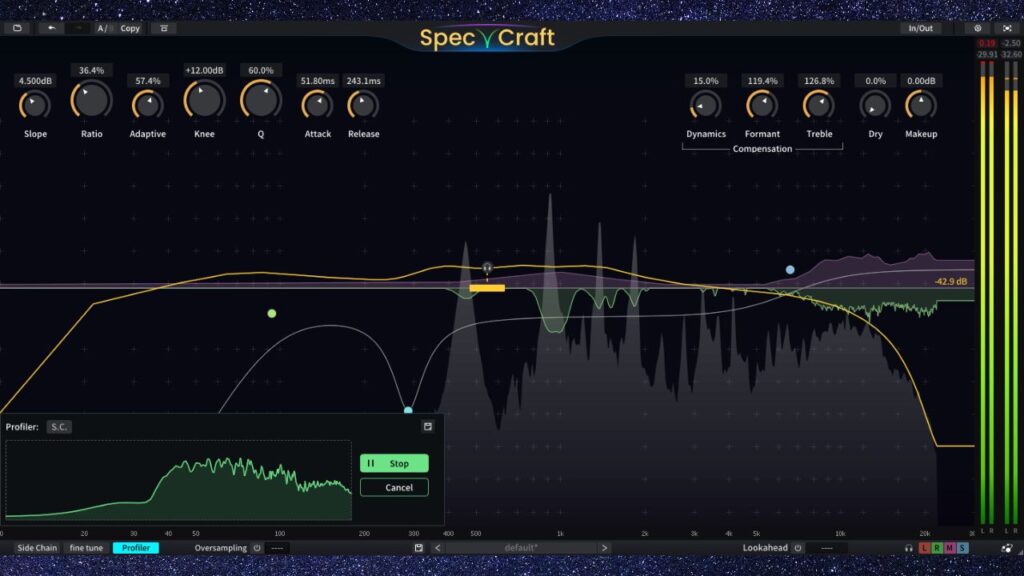Click the yellow band handle bar
The width and height of the screenshot is (1024, 576).
487,288
